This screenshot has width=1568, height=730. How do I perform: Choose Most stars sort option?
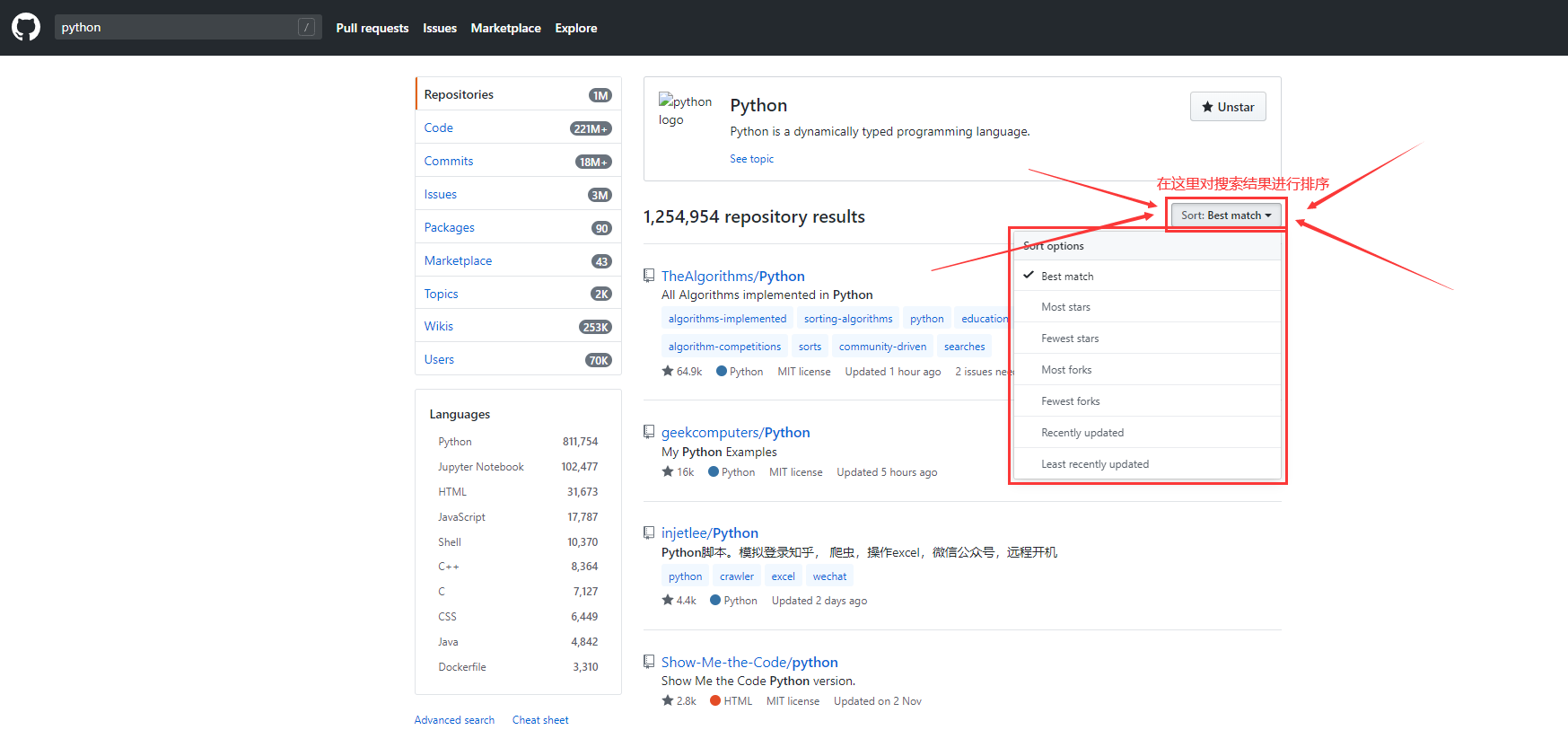click(x=1065, y=307)
